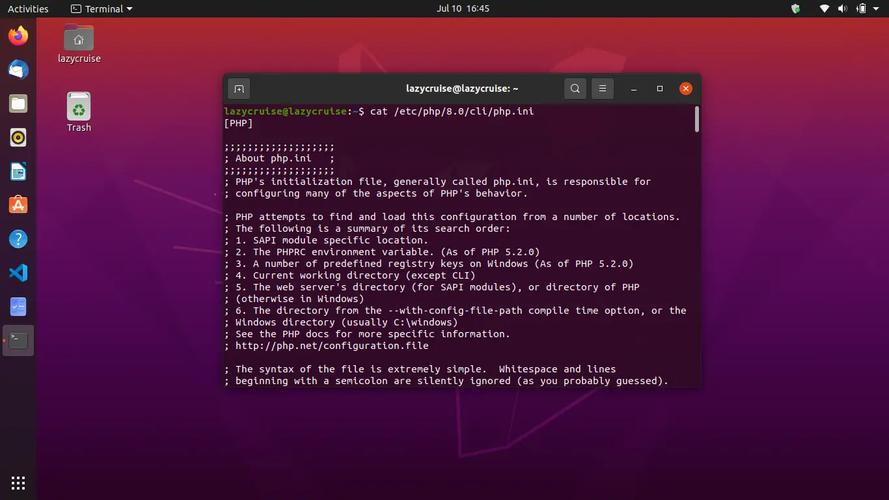The height and width of the screenshot is (500, 889).
Task: Open the terminal hamburger menu
Action: click(x=602, y=88)
